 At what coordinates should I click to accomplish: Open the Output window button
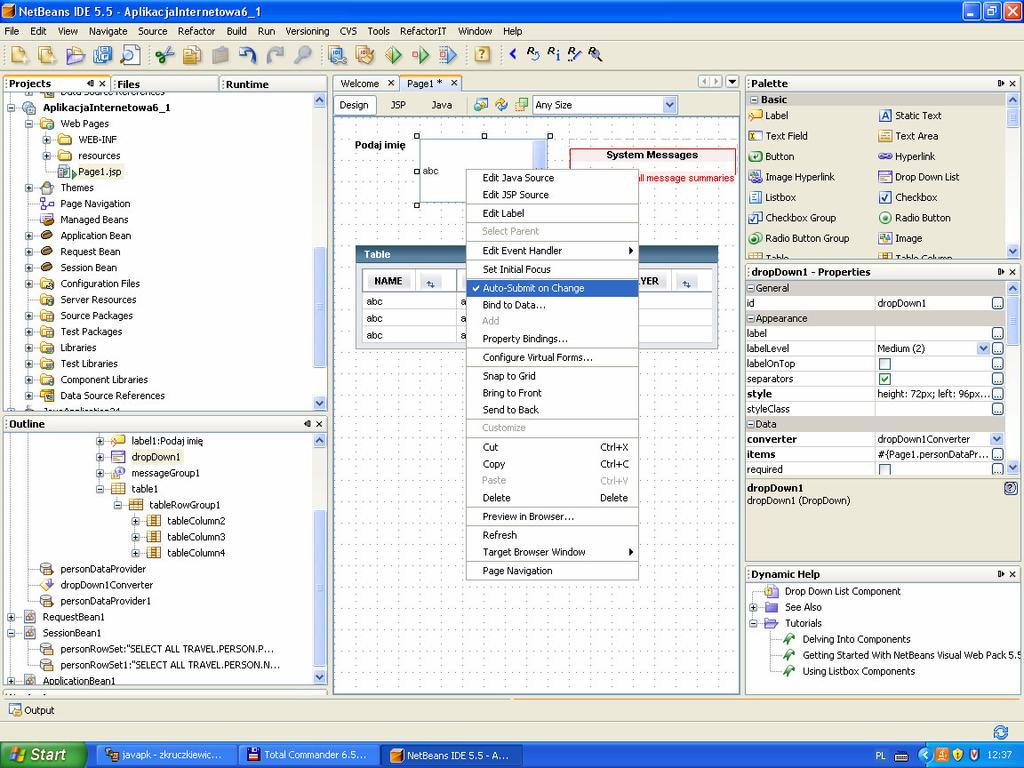pos(32,710)
